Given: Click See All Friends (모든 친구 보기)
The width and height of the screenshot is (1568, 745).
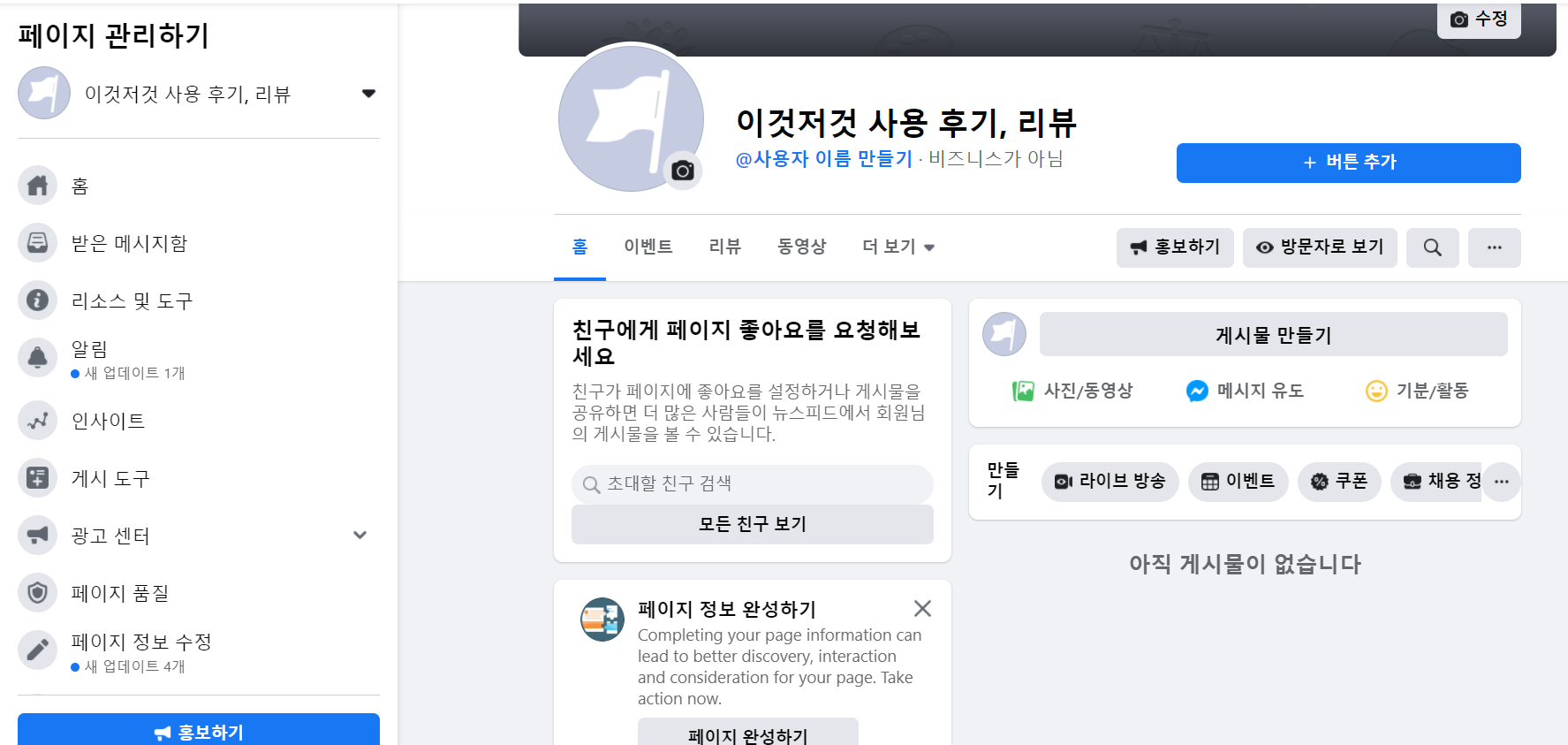Looking at the screenshot, I should tap(753, 524).
